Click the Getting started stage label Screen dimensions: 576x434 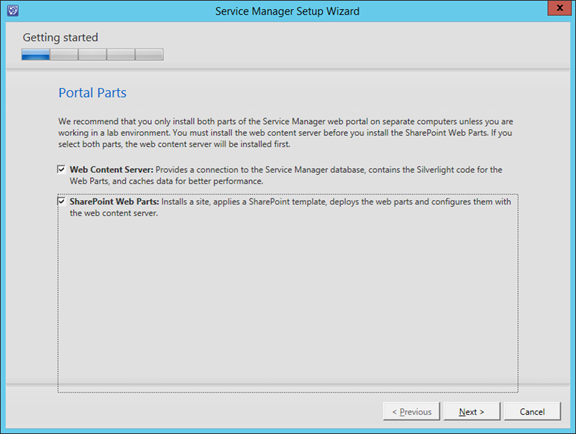pos(60,37)
